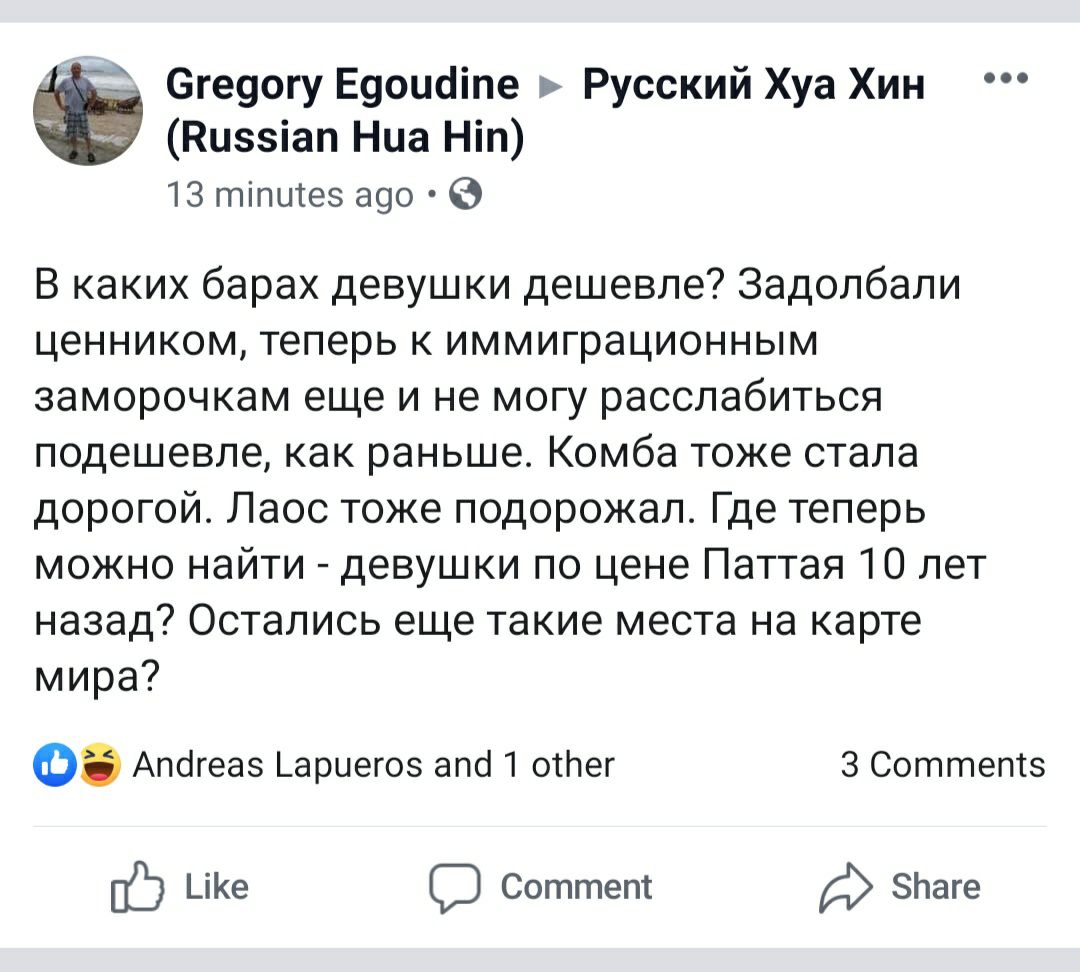
Task: Open Andreas Lapueros name in reactions
Action: coord(273,765)
